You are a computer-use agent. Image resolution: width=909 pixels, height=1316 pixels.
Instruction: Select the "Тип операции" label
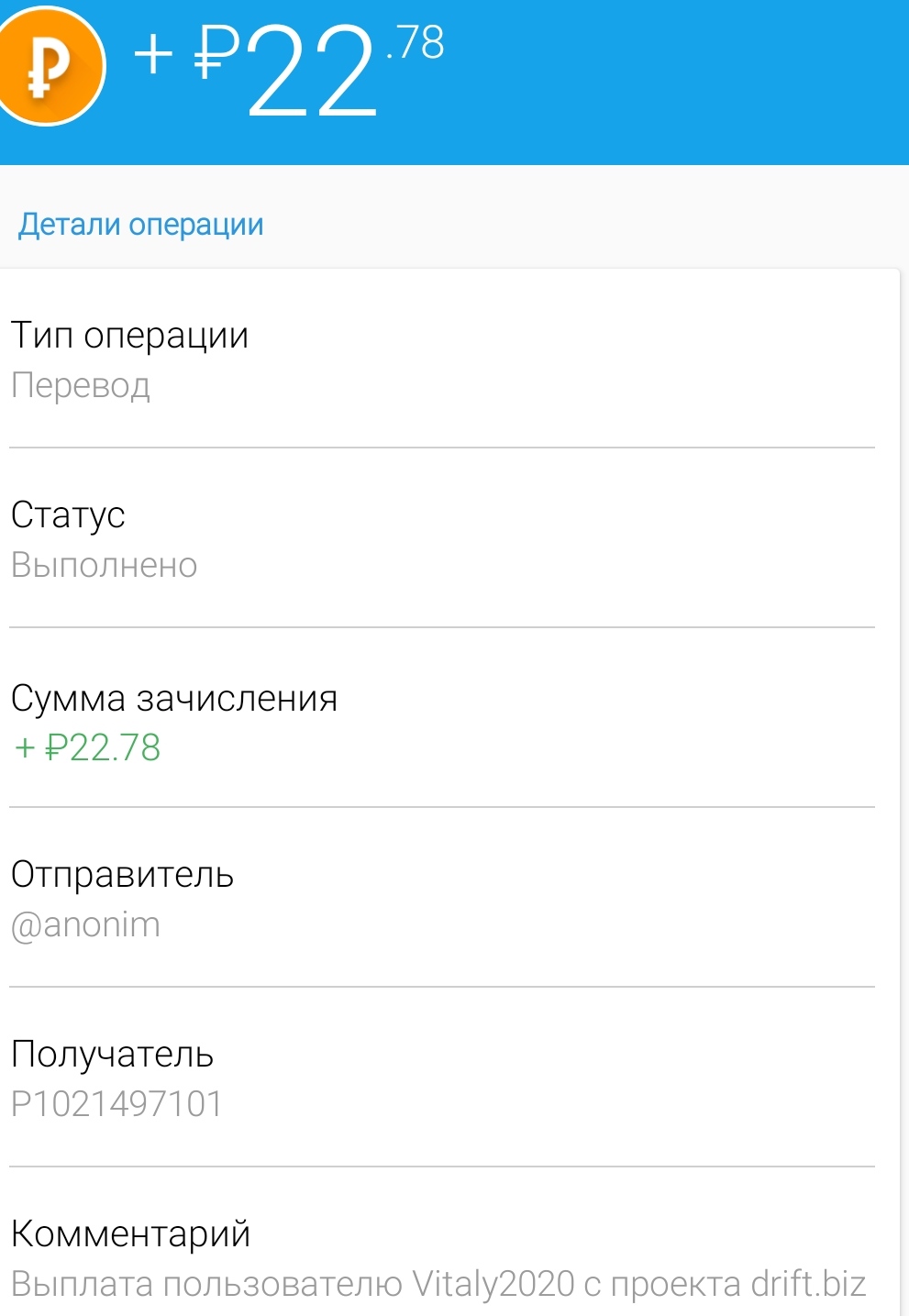point(129,336)
